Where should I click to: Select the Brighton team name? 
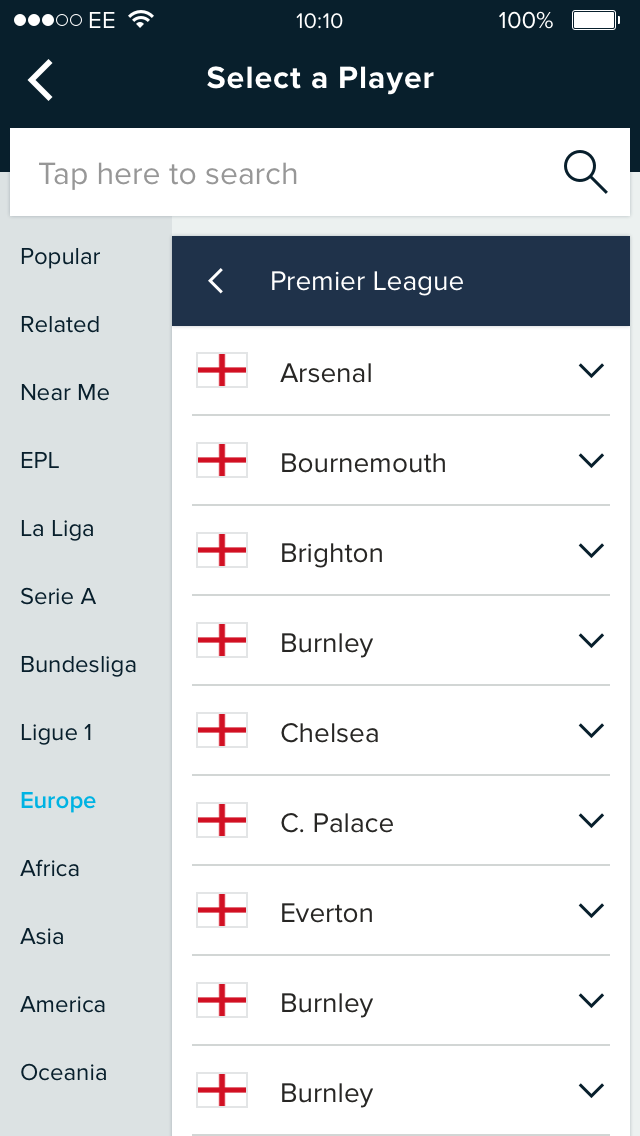(332, 553)
